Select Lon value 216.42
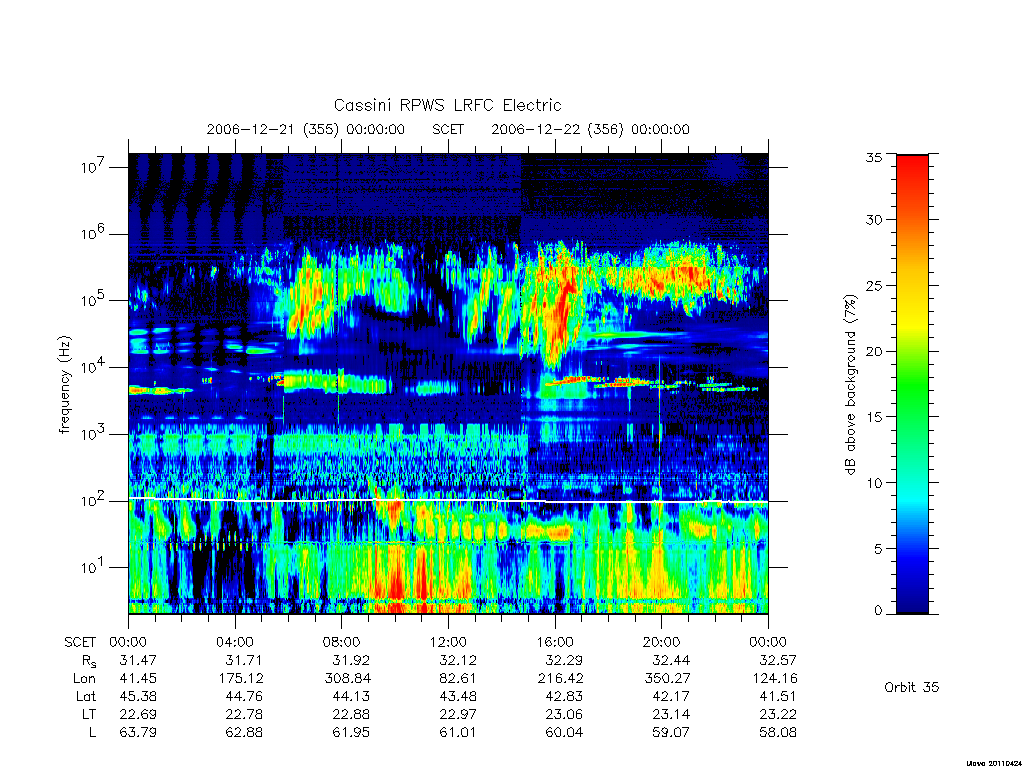1024x768 pixels. click(560, 679)
